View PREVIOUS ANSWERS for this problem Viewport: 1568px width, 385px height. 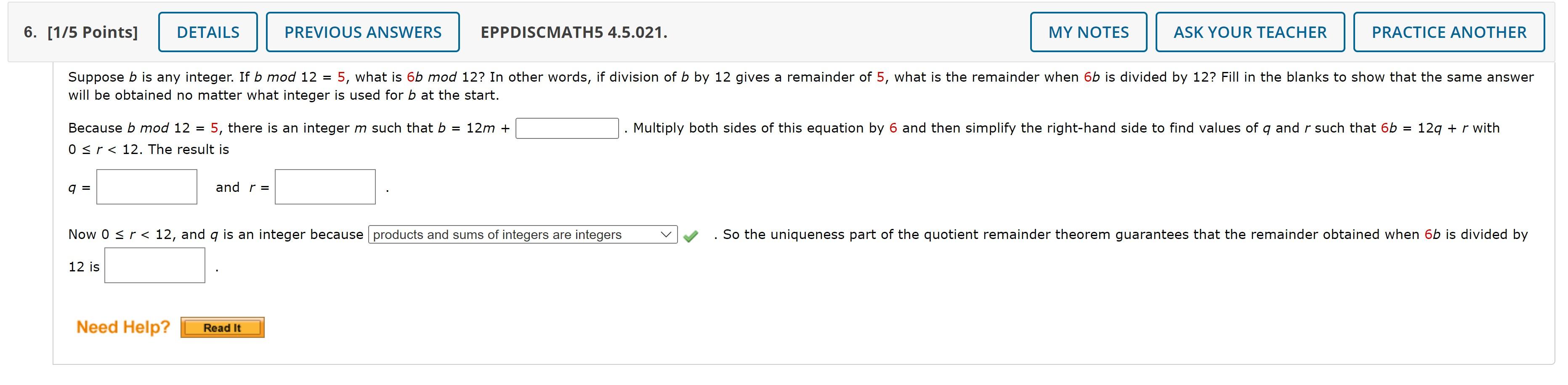362,32
